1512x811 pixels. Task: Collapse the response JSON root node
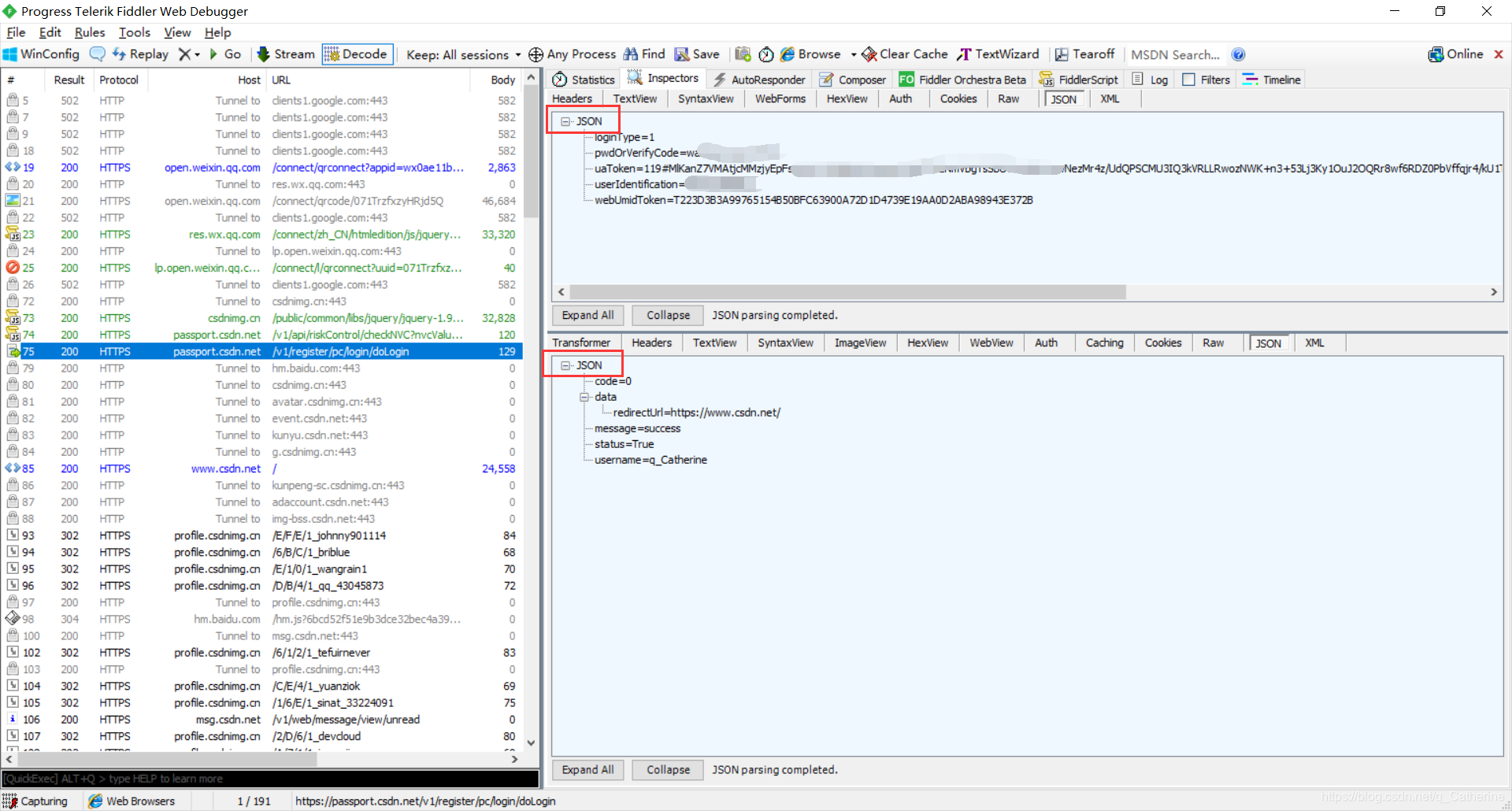[x=565, y=365]
